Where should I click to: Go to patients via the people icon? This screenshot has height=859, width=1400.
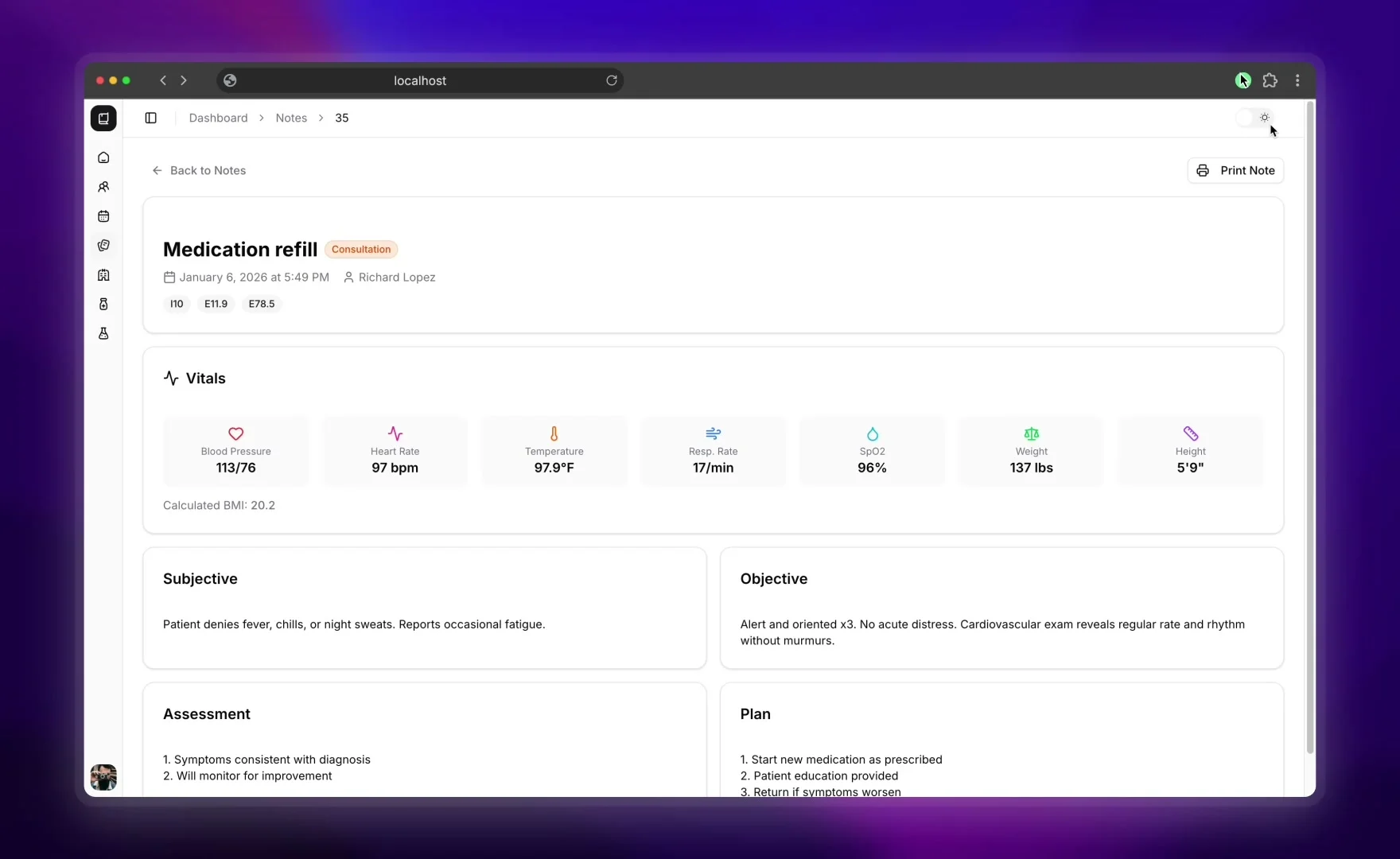tap(103, 187)
